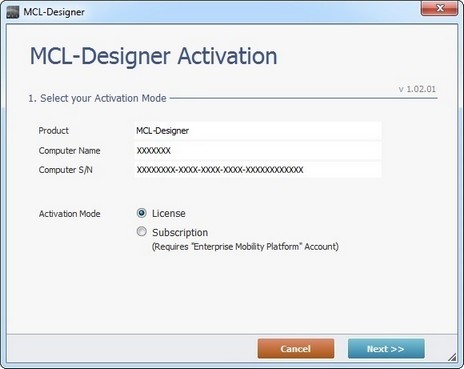Click the Cancel button

pyautogui.click(x=296, y=349)
